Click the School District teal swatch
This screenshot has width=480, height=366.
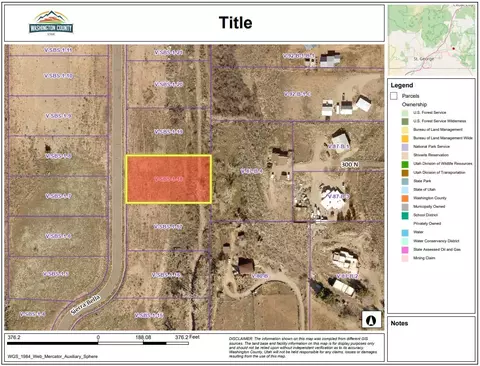click(405, 215)
